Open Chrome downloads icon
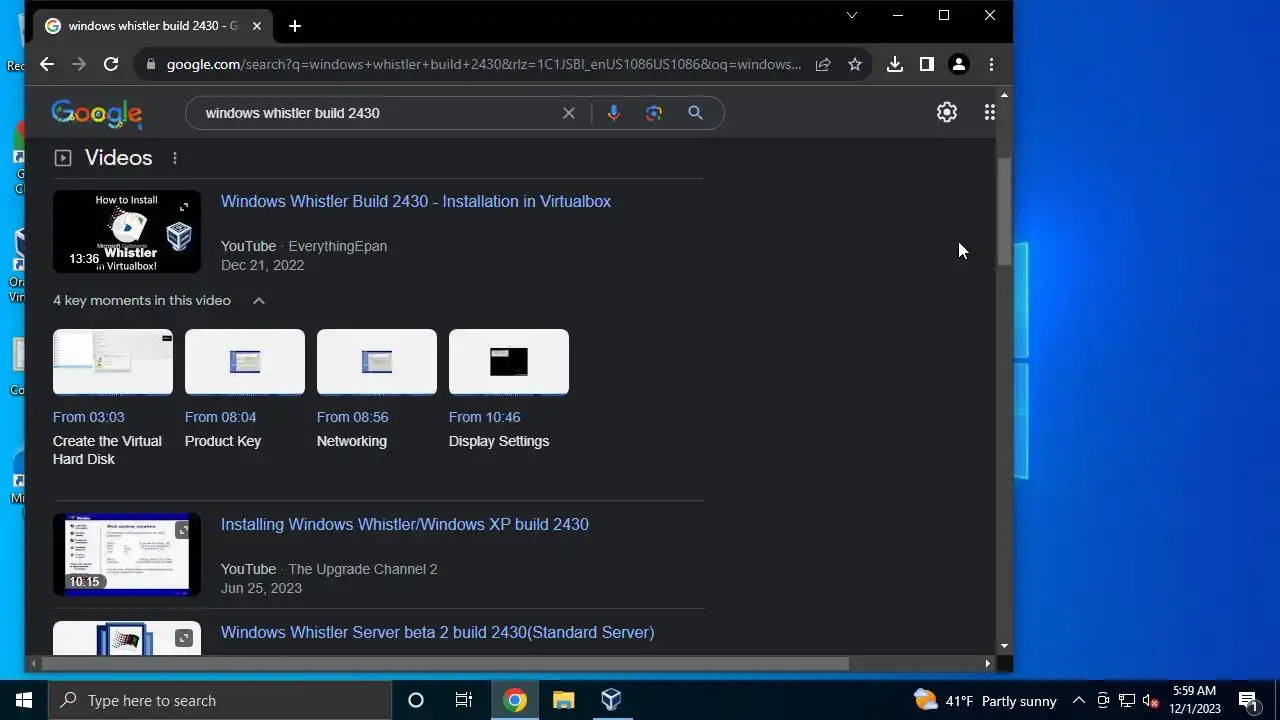Image resolution: width=1280 pixels, height=720 pixels. pyautogui.click(x=895, y=64)
